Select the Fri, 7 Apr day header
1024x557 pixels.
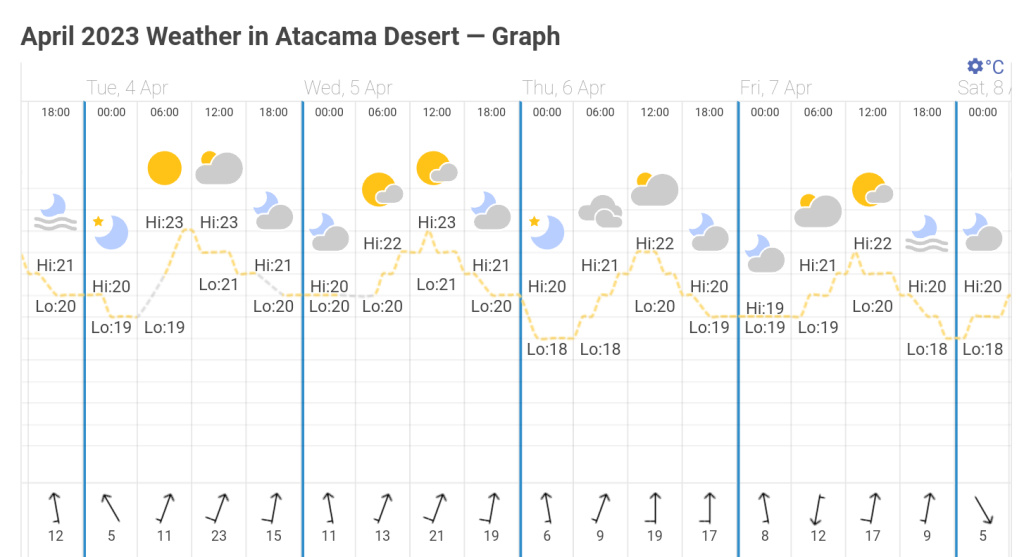click(775, 88)
